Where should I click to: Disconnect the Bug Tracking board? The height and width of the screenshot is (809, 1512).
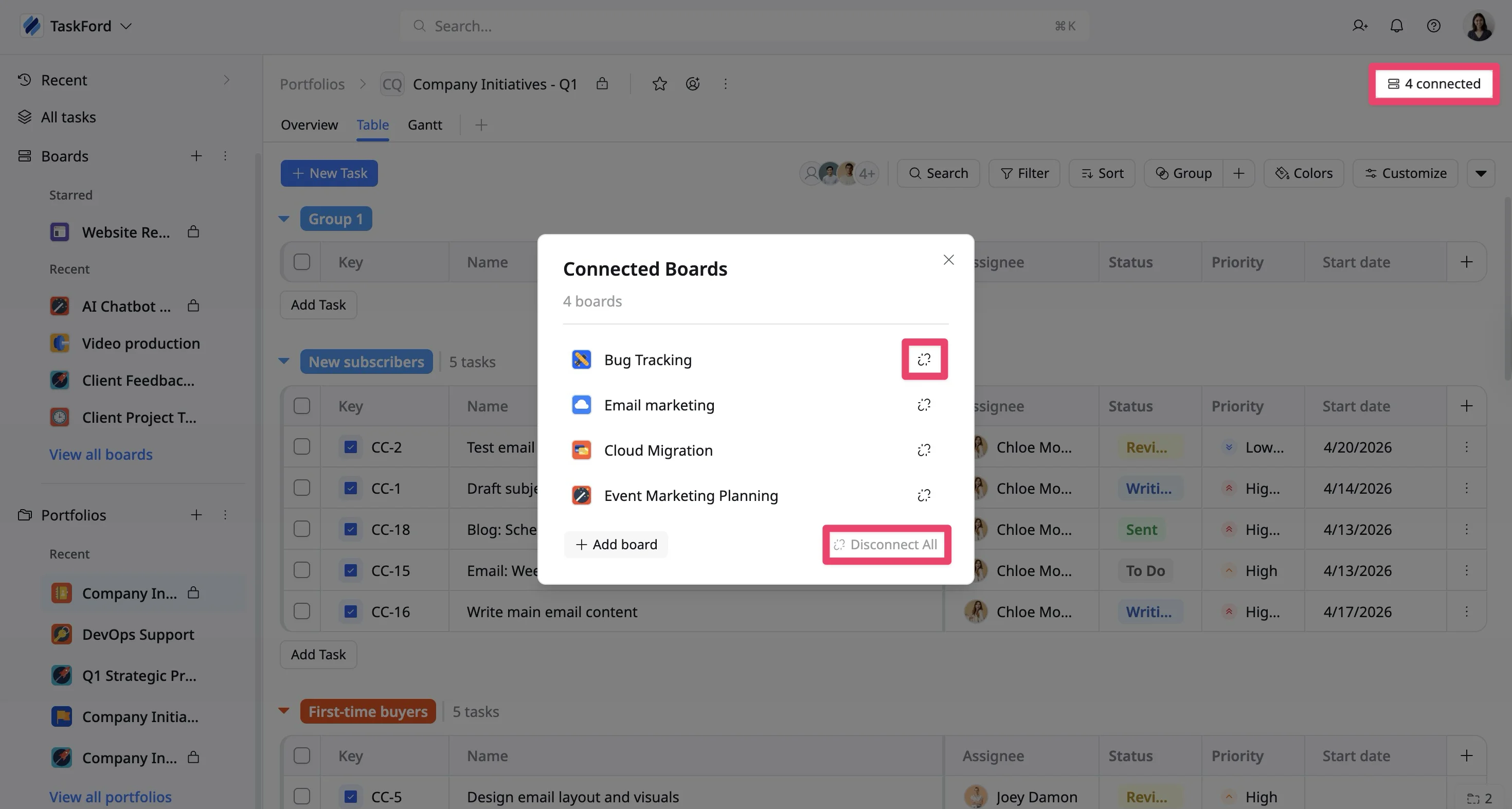(x=924, y=359)
